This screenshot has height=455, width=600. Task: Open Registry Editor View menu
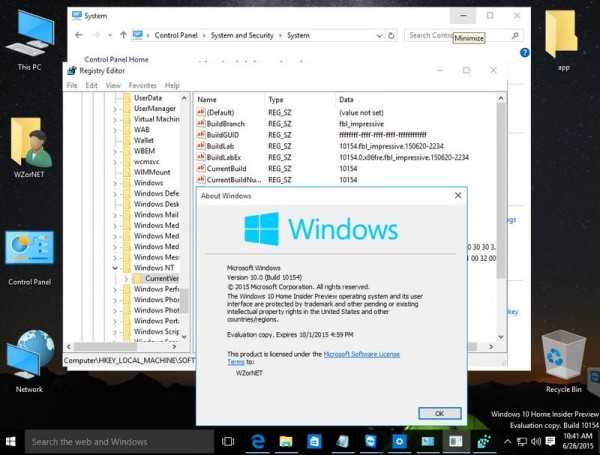click(x=113, y=85)
